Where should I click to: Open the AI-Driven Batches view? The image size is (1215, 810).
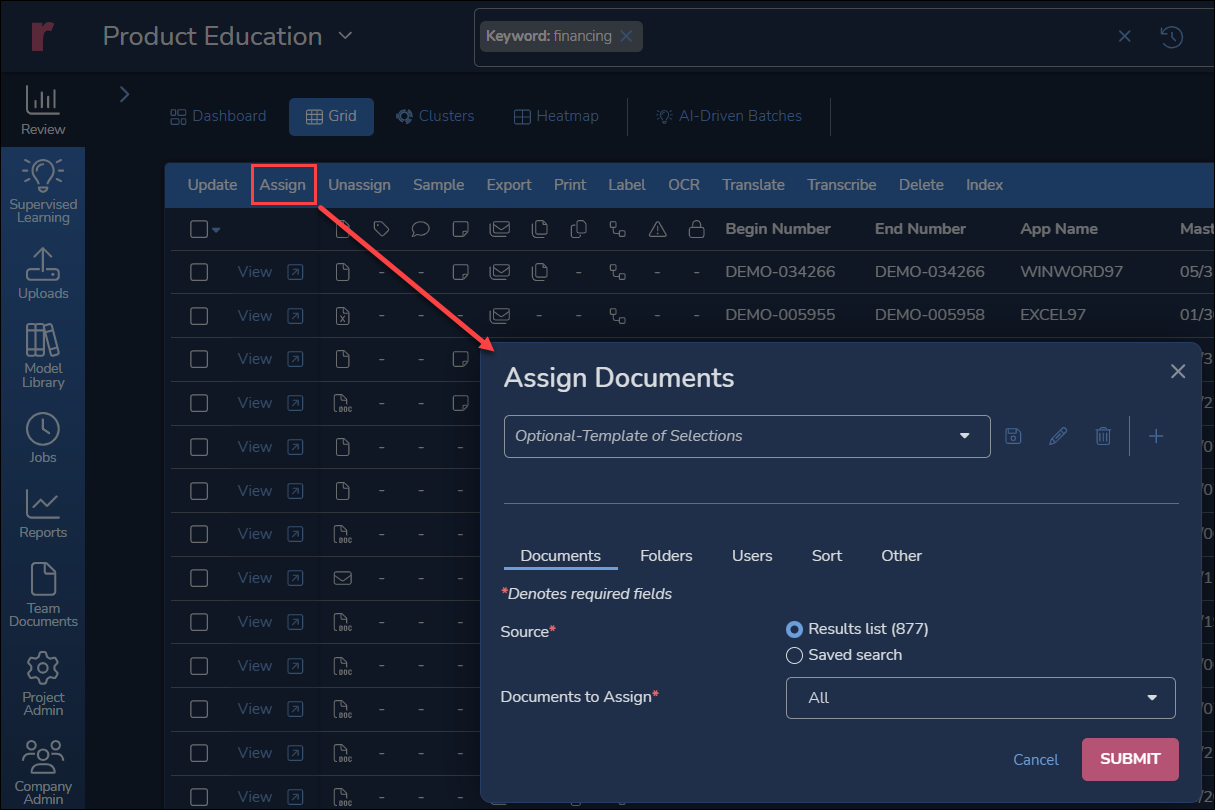pyautogui.click(x=729, y=116)
